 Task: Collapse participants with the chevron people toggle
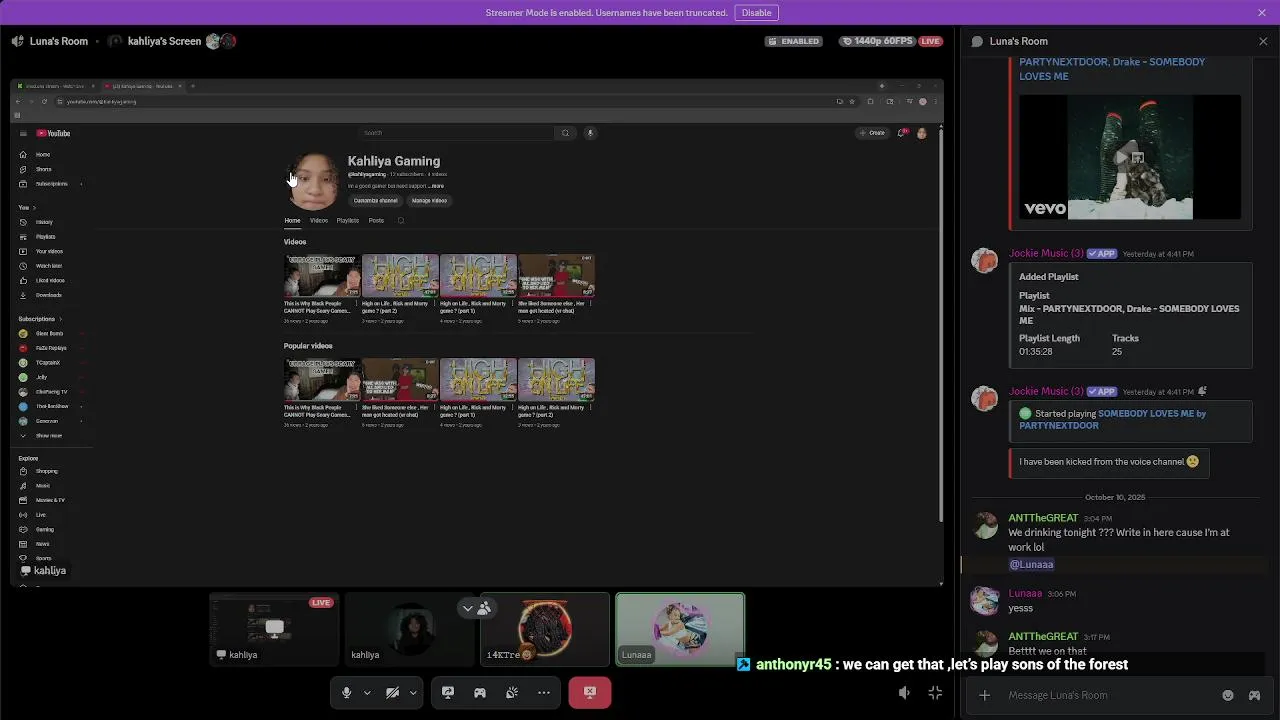pos(476,608)
